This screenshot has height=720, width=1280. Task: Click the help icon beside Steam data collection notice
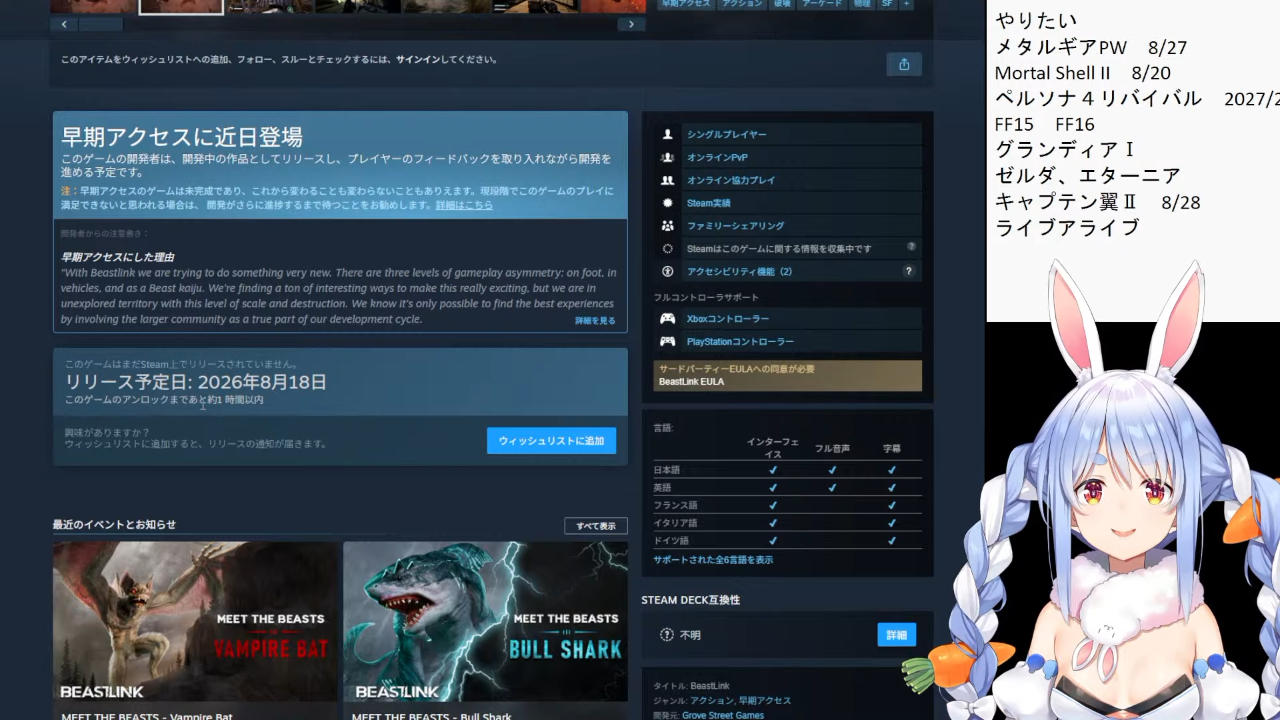[911, 247]
